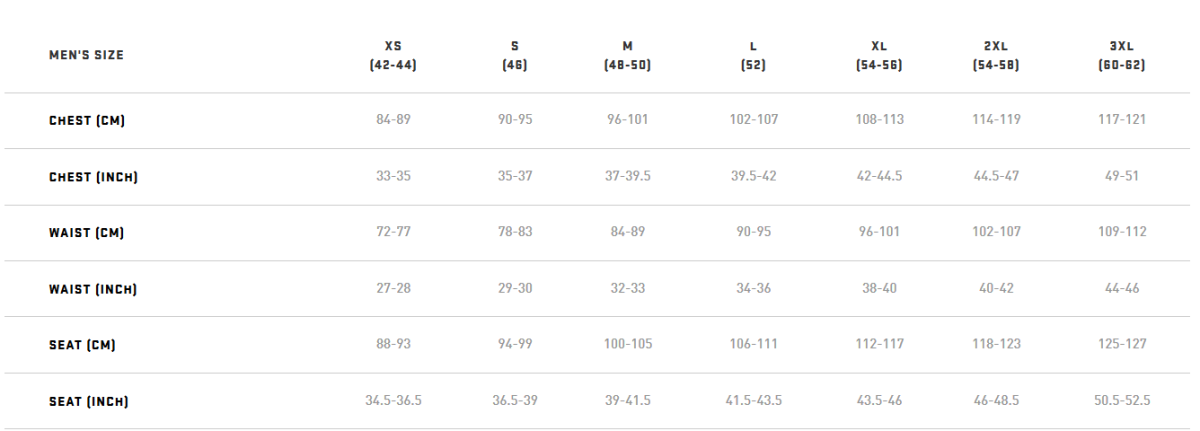Click the MEN'S SIZE header label
This screenshot has width=1200, height=431.
pos(86,55)
